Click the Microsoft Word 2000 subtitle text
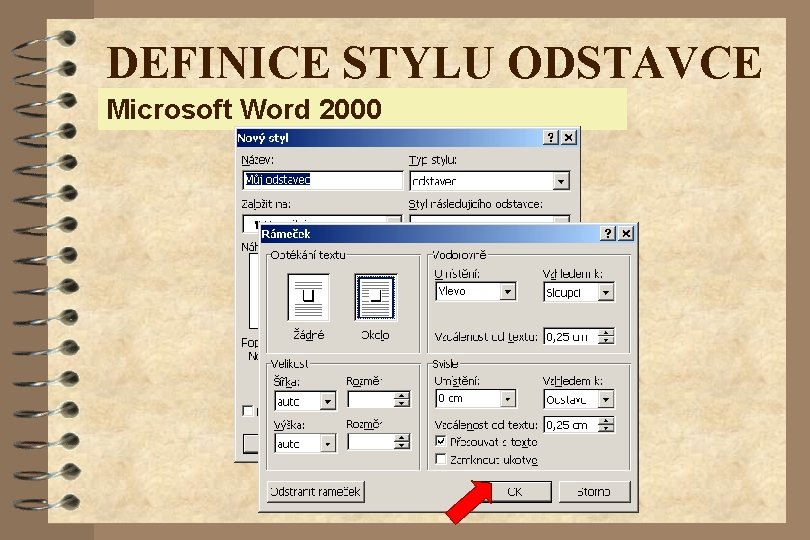 point(244,109)
